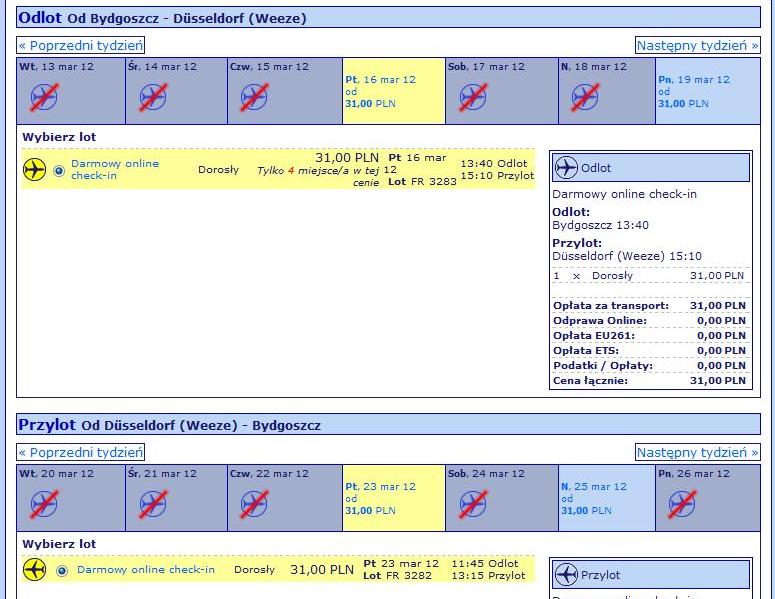Click '11:45 Odlot' departure time
This screenshot has width=775, height=599.
[485, 563]
